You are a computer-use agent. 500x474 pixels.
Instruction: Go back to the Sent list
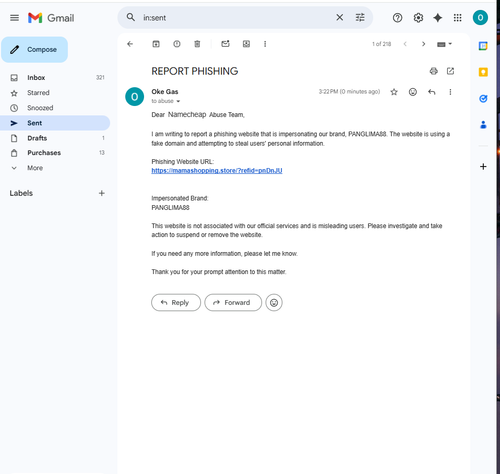pos(130,44)
